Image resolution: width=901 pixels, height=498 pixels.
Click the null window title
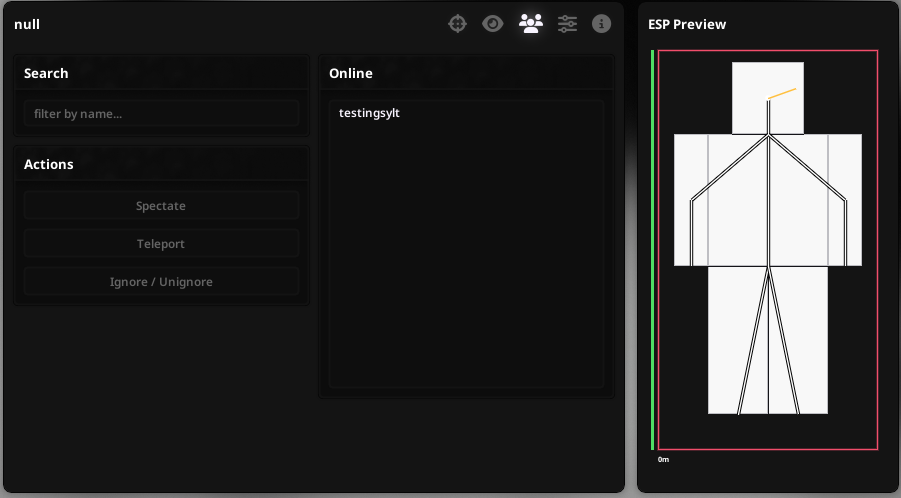[x=27, y=24]
